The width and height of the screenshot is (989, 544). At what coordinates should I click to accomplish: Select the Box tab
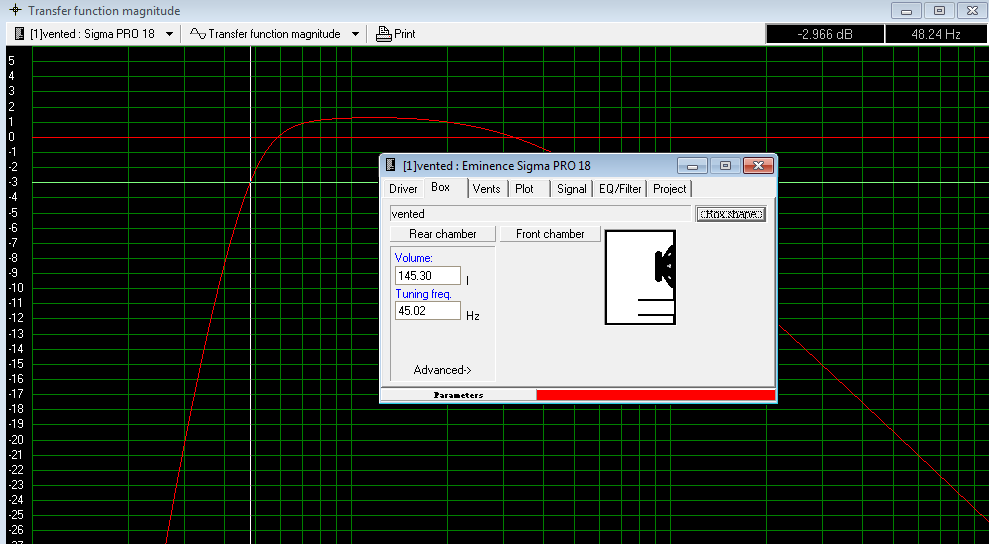440,187
